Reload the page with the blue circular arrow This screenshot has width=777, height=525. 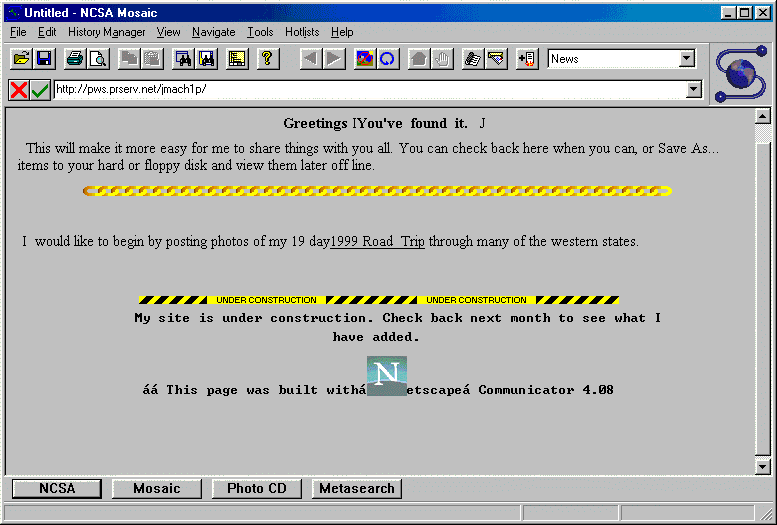388,59
